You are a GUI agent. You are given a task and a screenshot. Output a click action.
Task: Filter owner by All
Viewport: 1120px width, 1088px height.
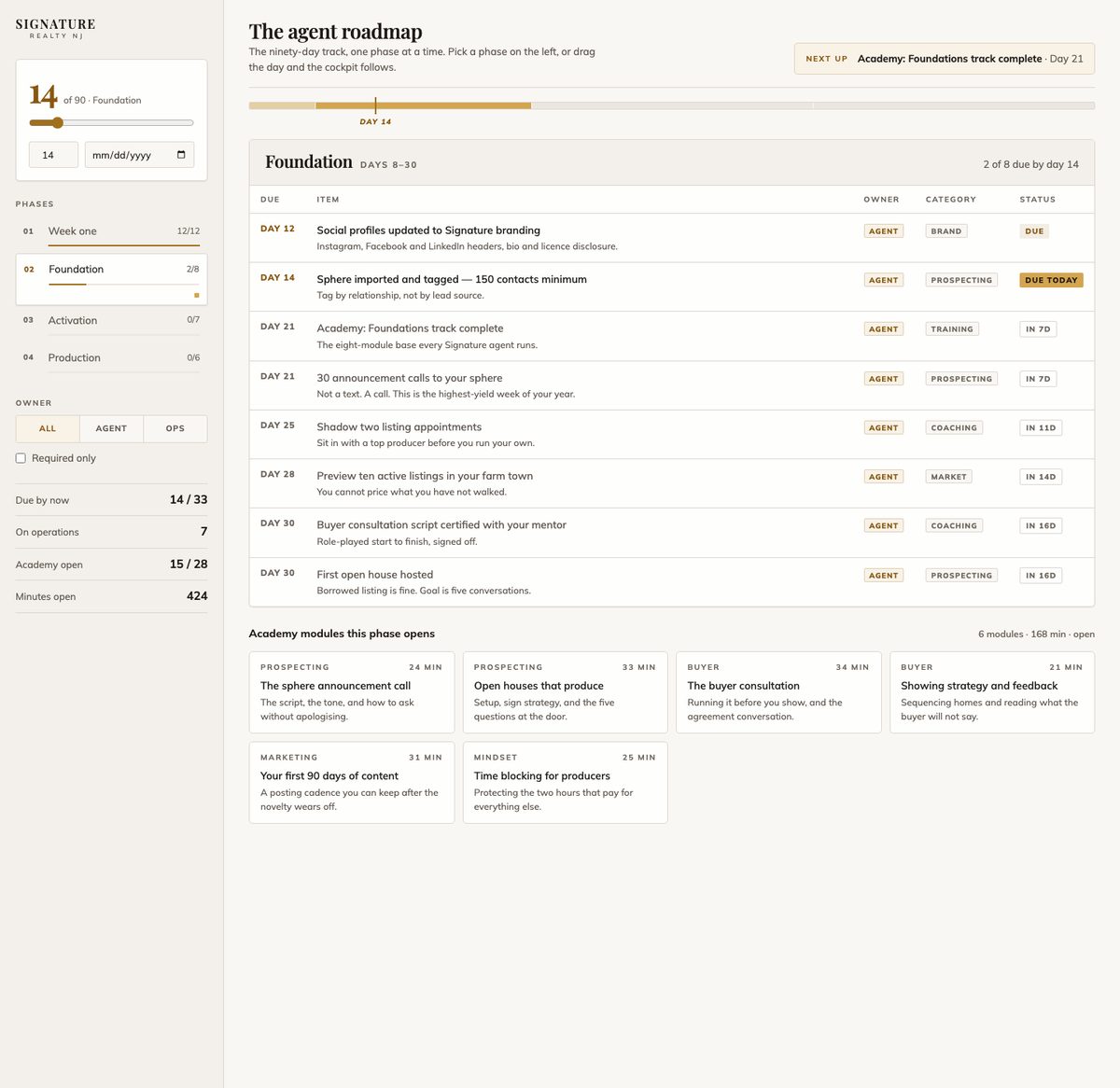(x=48, y=428)
